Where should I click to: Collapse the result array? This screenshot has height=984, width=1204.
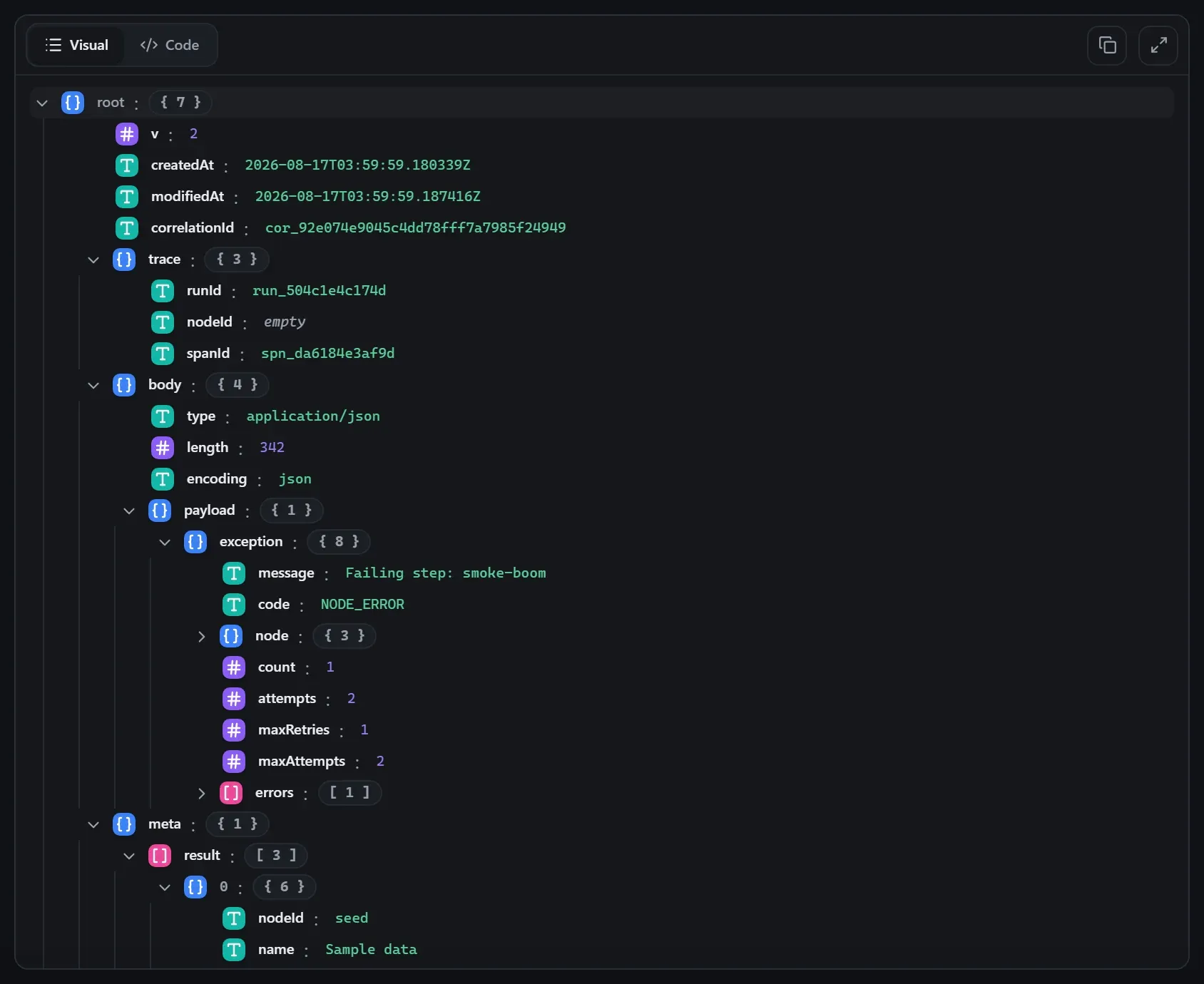129,856
